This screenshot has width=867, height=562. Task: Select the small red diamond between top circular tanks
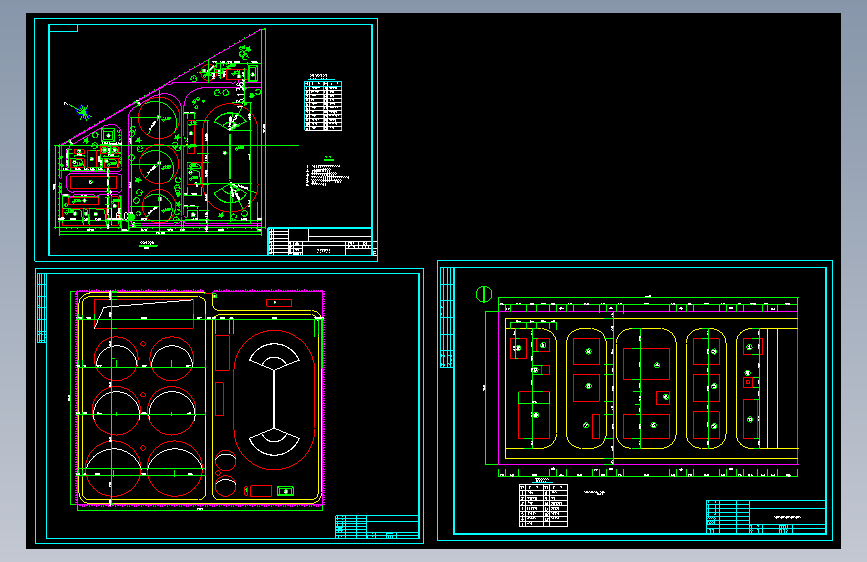coord(143,344)
